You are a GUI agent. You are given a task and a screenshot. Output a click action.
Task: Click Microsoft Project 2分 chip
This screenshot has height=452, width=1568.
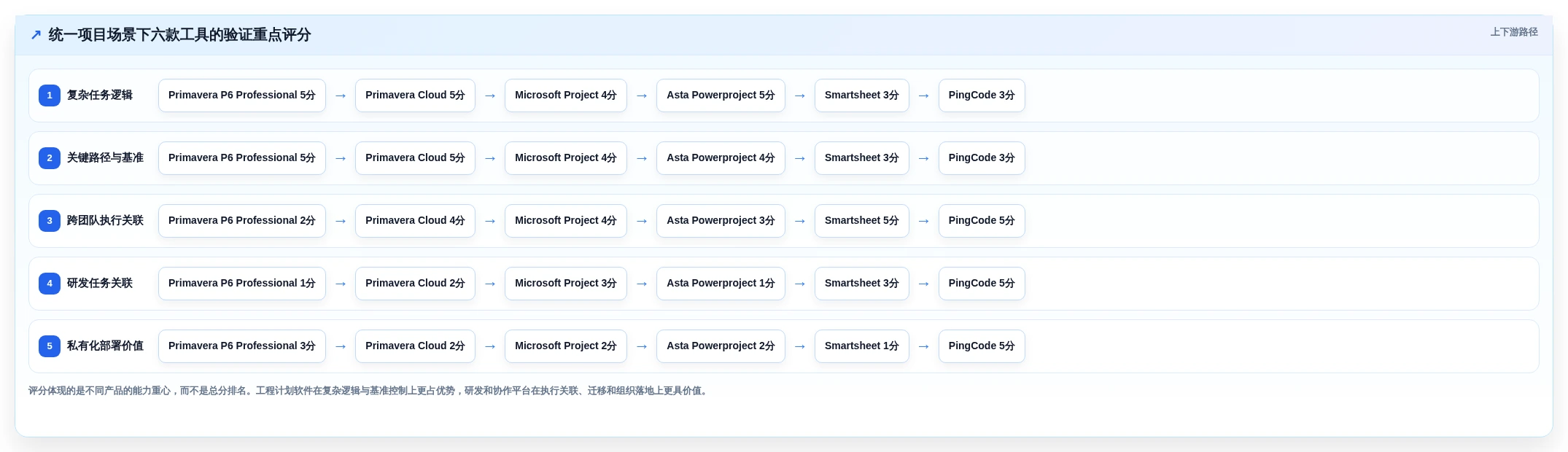pyautogui.click(x=566, y=346)
